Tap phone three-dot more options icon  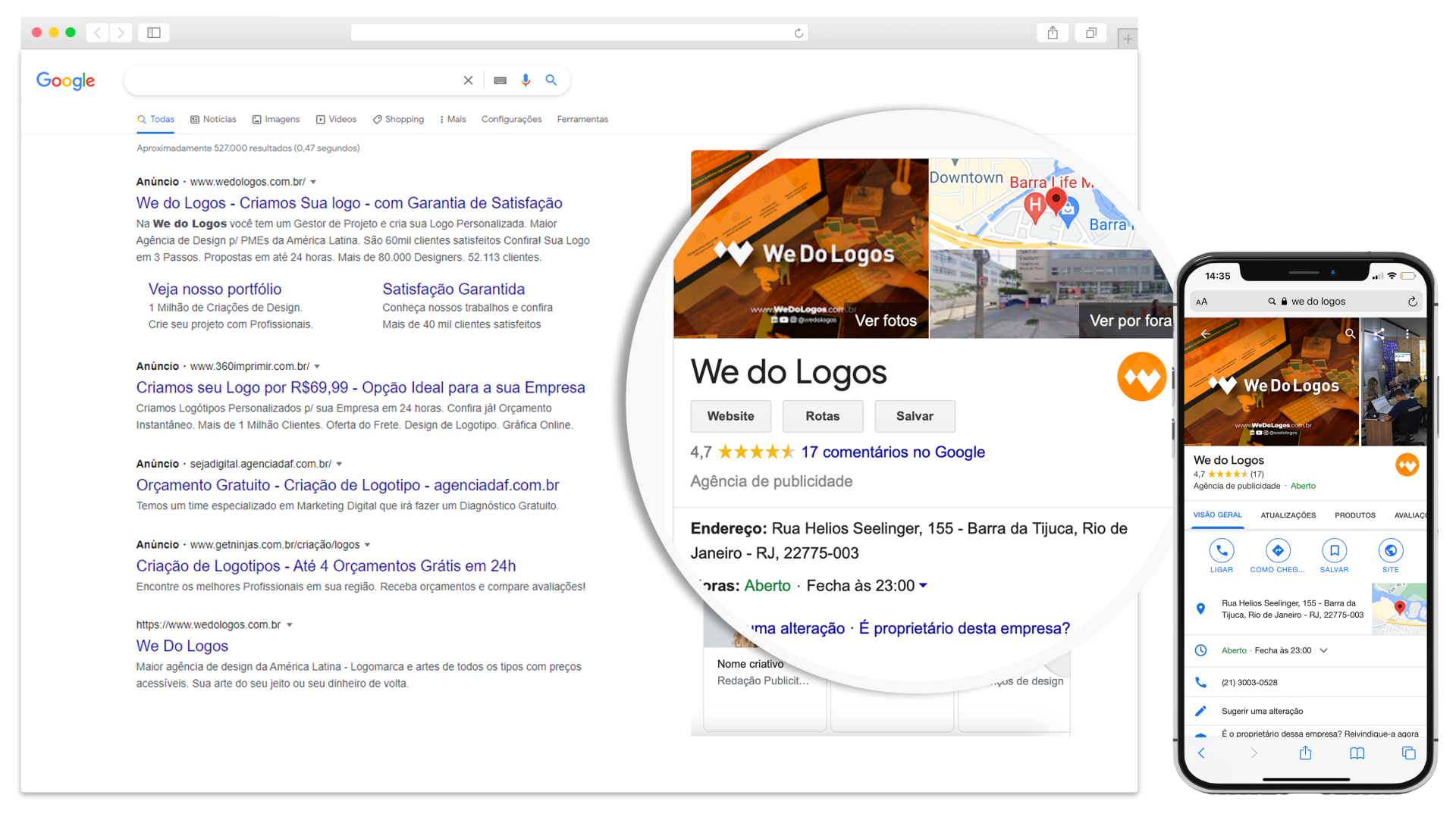1407,333
